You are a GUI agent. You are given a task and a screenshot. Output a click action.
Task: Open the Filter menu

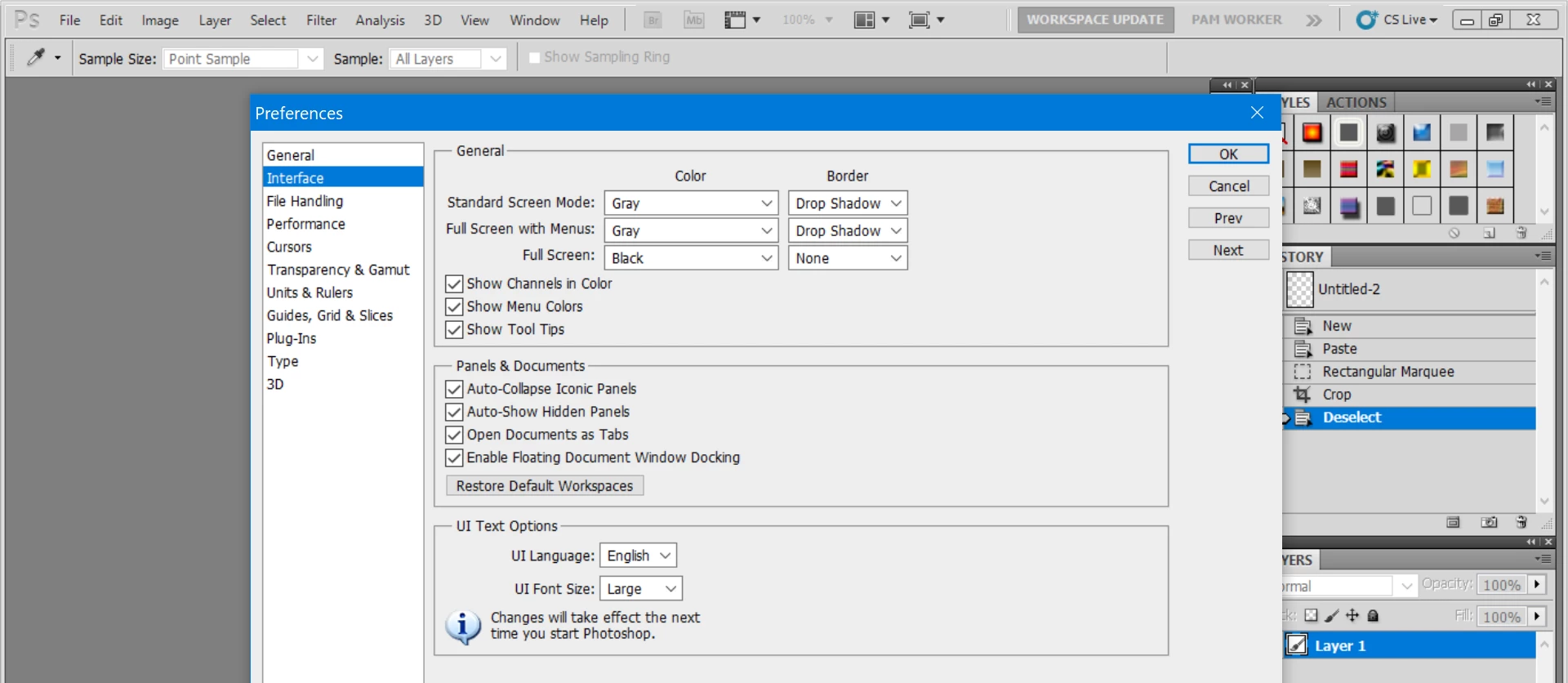pyautogui.click(x=321, y=20)
